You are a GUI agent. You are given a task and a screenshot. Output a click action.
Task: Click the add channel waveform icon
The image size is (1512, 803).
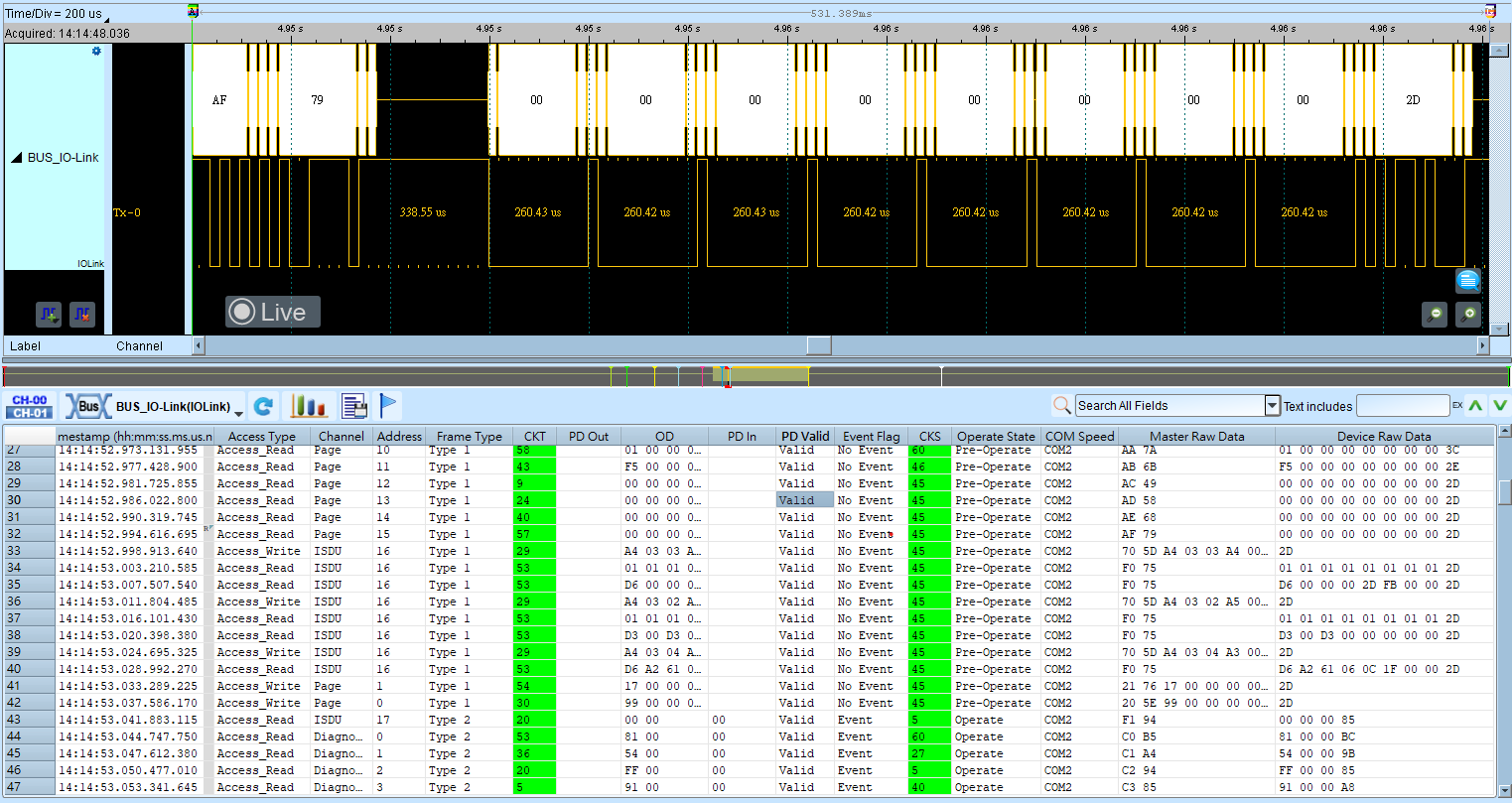(49, 315)
